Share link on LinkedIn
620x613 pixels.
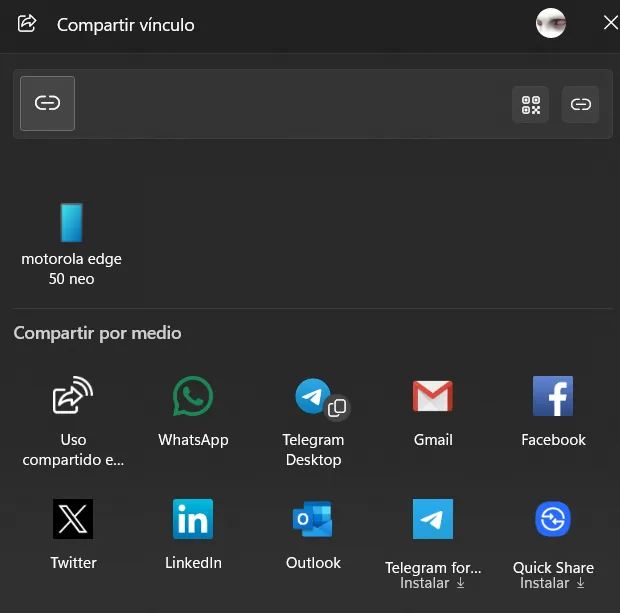click(193, 534)
